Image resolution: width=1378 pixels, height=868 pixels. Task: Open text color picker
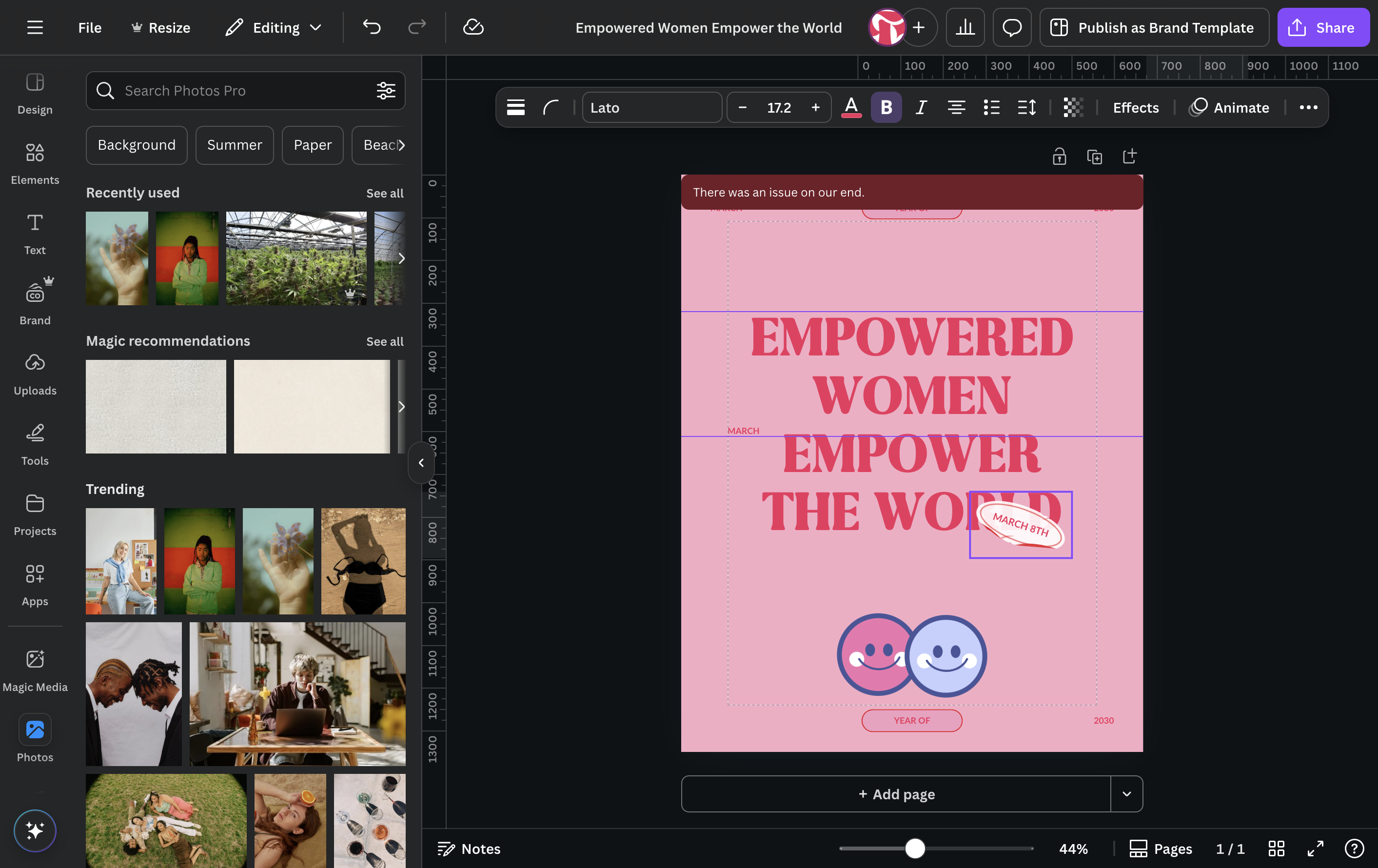click(x=851, y=108)
